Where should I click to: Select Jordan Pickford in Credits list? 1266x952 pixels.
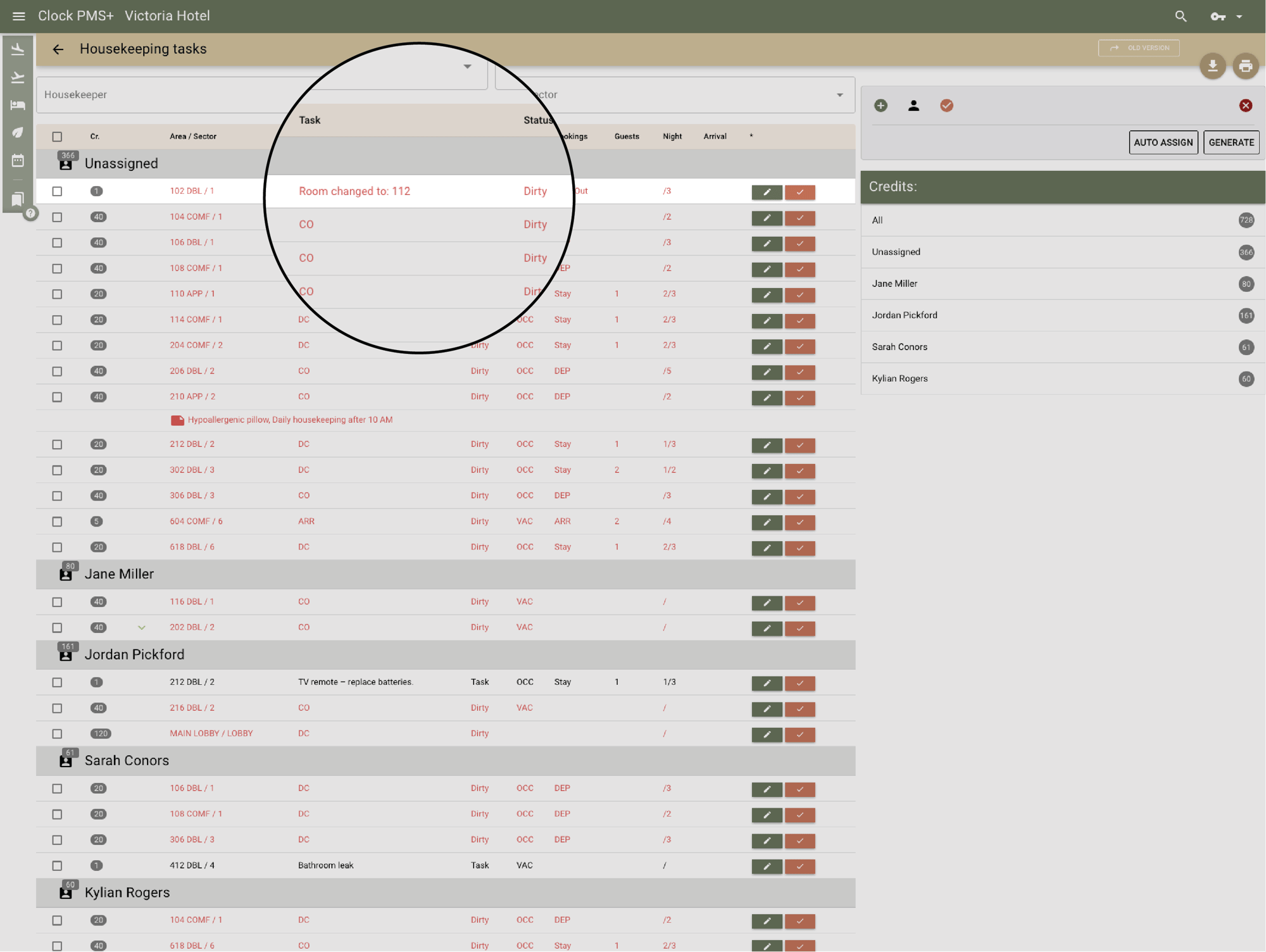pyautogui.click(x=905, y=315)
